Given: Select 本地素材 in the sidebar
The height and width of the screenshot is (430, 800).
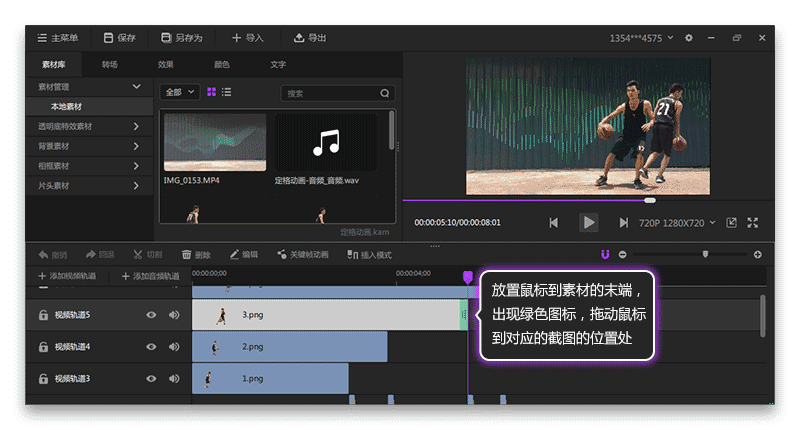Looking at the screenshot, I should [89, 107].
